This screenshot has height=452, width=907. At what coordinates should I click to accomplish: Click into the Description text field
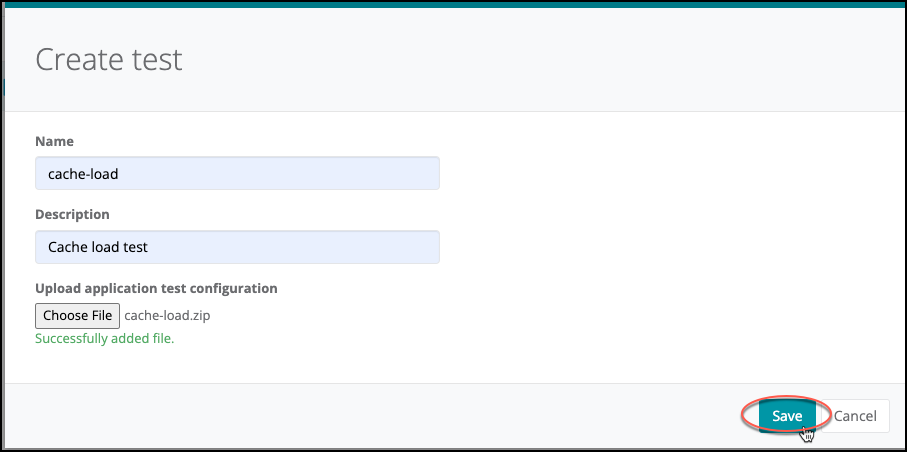[x=237, y=246]
